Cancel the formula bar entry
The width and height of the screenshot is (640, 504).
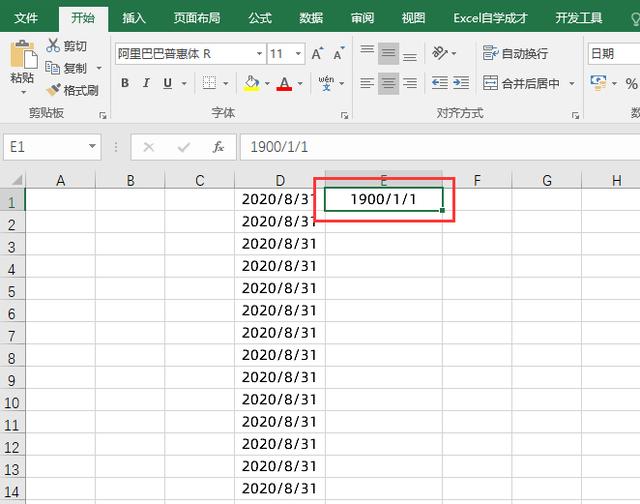point(149,147)
